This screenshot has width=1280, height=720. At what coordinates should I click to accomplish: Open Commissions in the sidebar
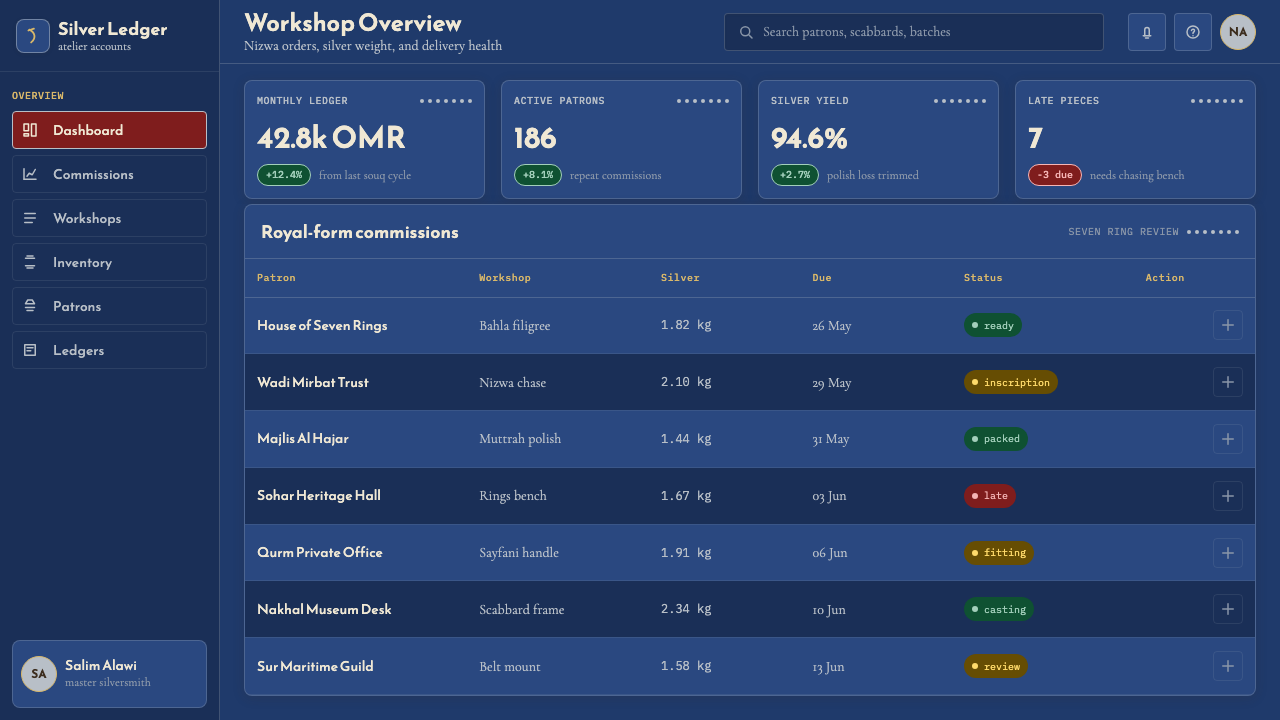pyautogui.click(x=109, y=174)
